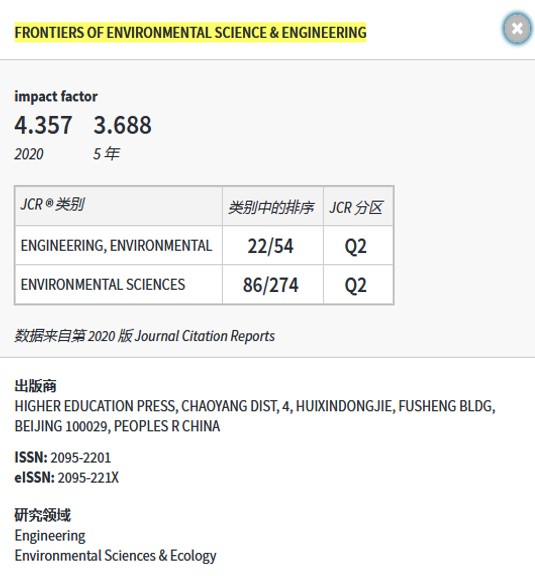
Task: Click the Engineering research area
Action: [50, 536]
